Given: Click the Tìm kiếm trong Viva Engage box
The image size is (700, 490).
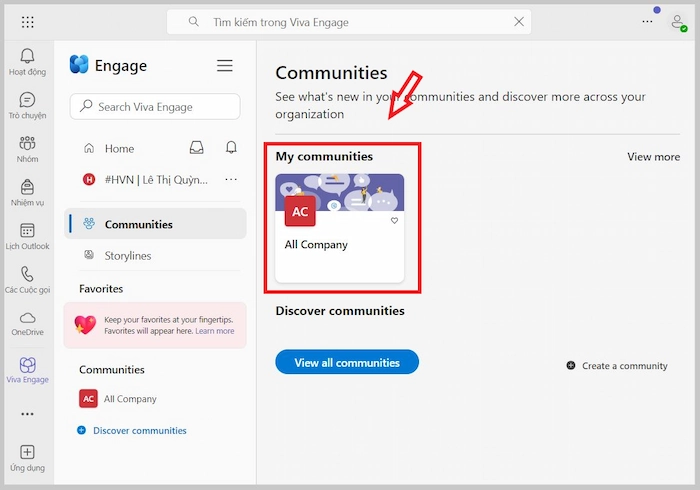Looking at the screenshot, I should coord(349,22).
